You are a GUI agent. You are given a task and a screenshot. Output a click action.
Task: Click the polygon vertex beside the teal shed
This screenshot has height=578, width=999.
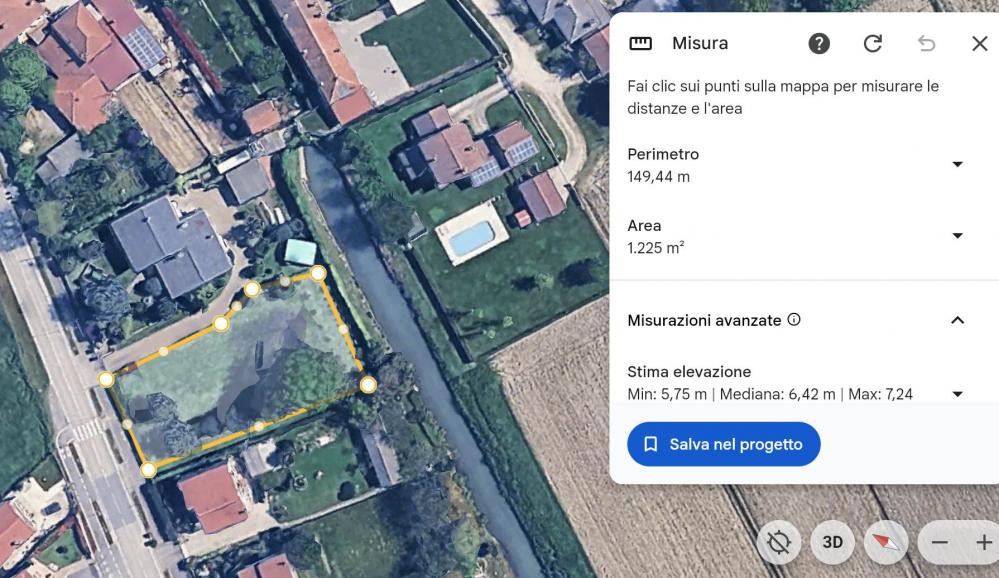(318, 273)
